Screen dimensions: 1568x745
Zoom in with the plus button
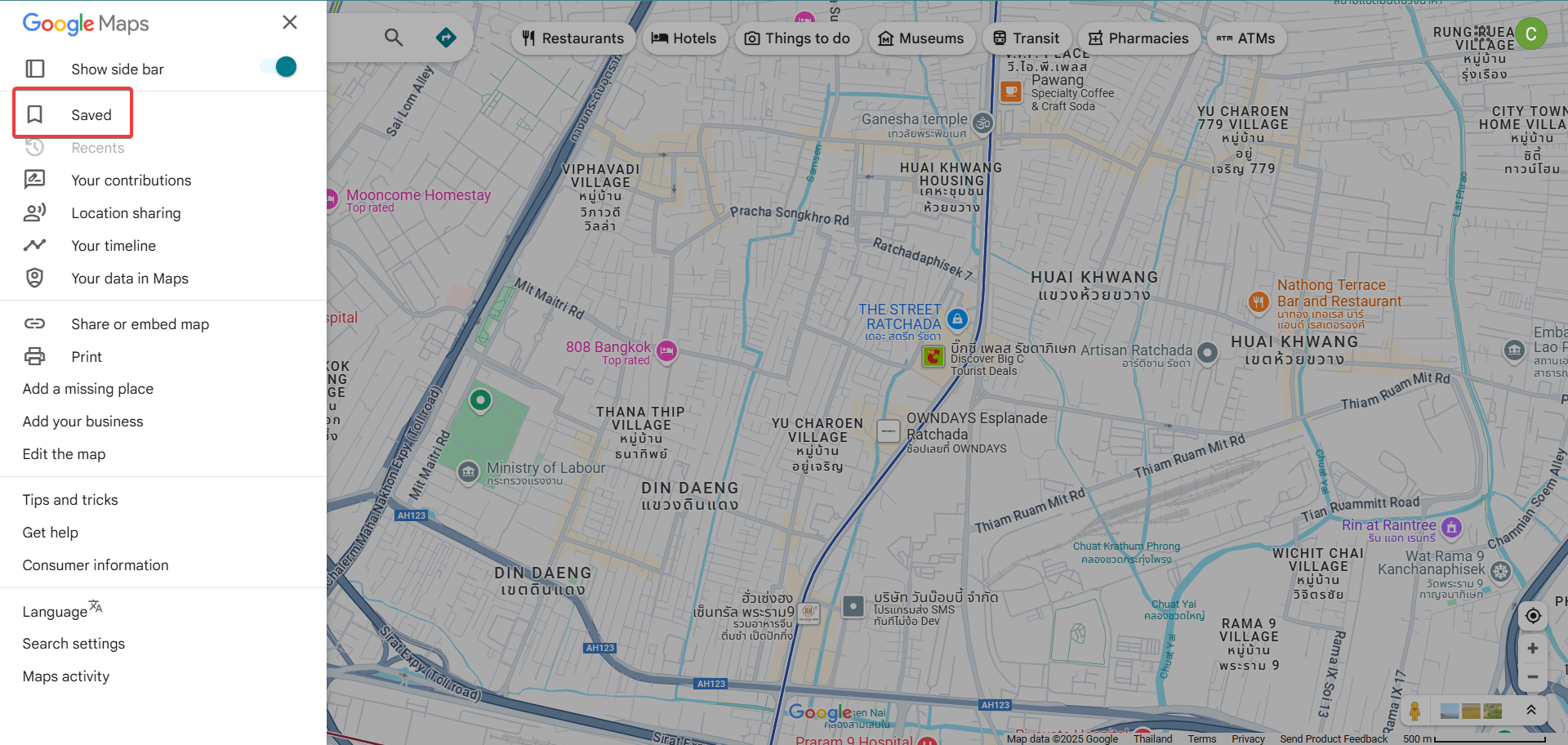1533,649
